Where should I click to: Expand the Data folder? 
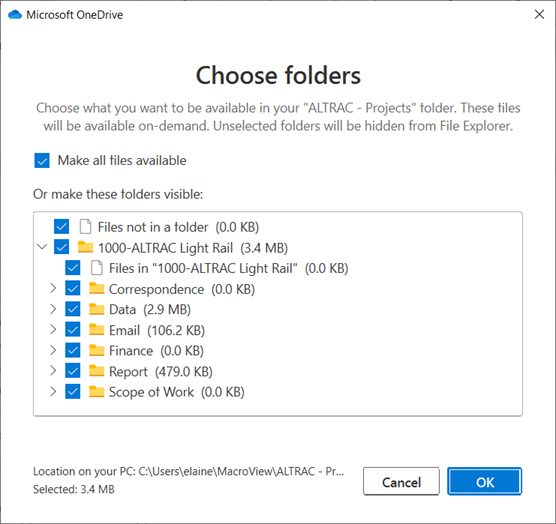pyautogui.click(x=53, y=309)
